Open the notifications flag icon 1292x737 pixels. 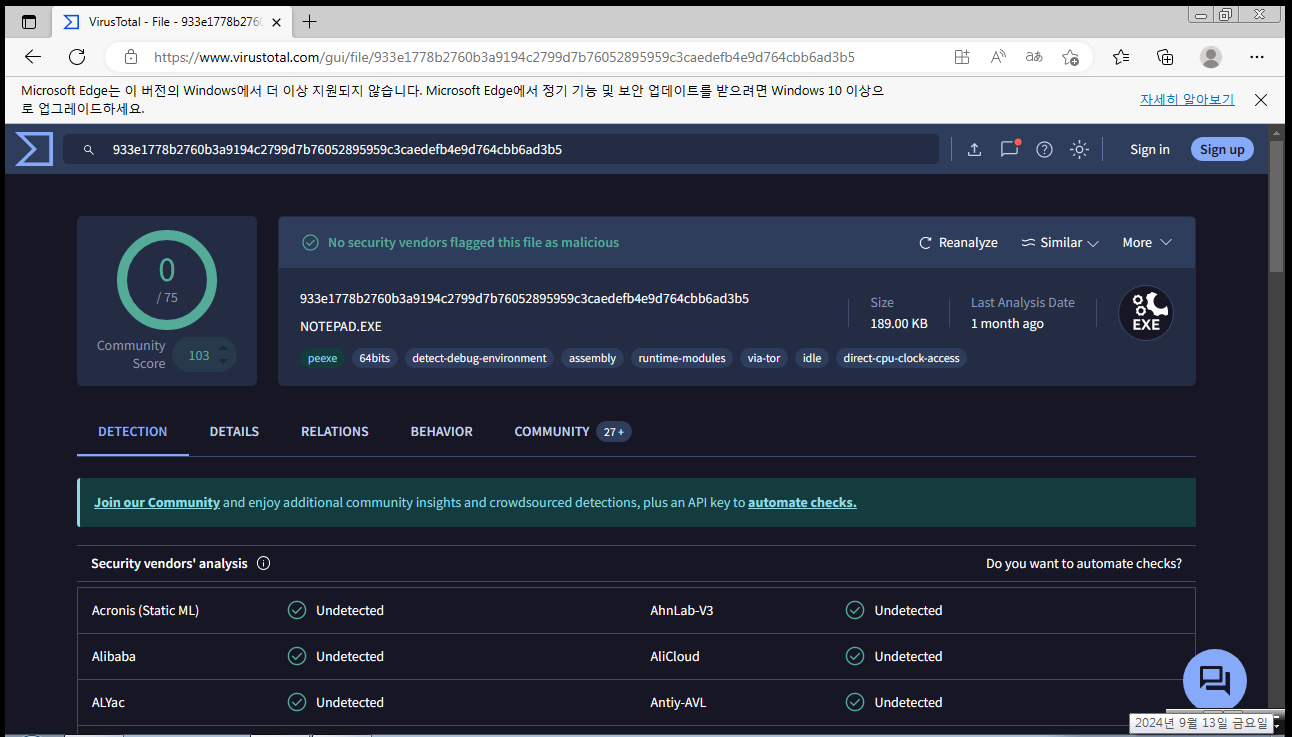(1010, 149)
